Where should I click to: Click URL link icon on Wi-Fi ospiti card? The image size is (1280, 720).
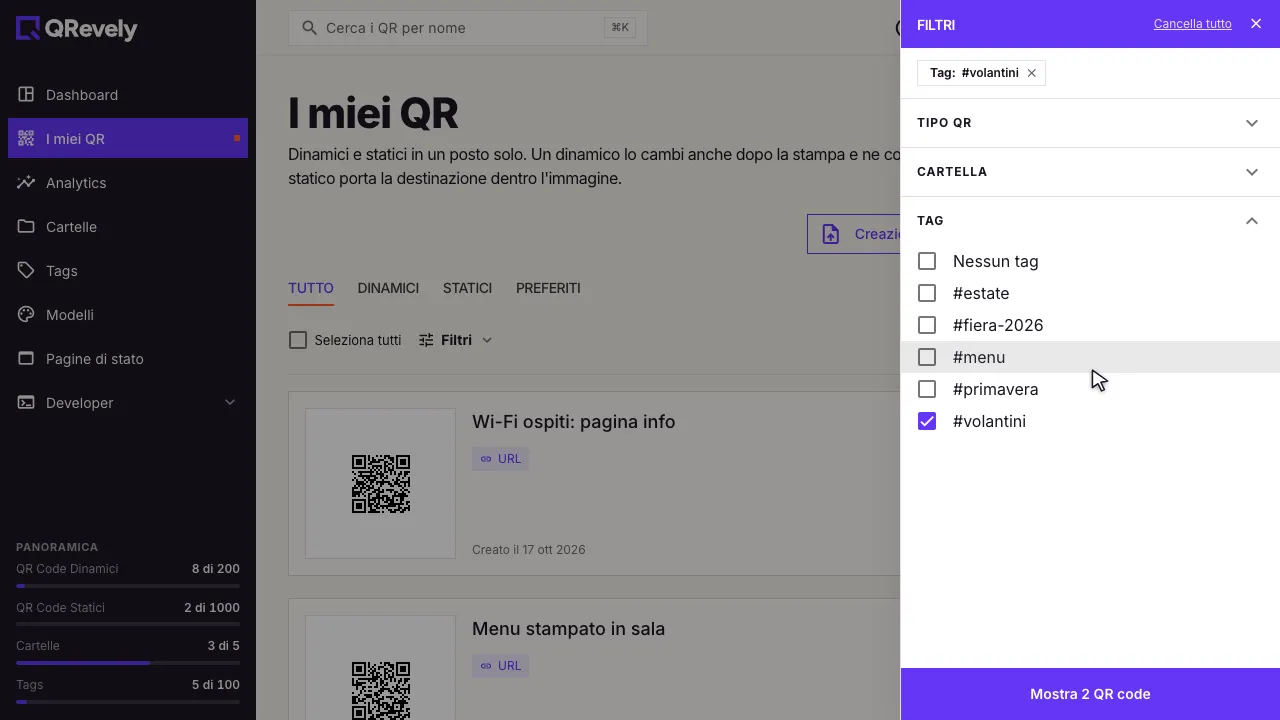486,459
